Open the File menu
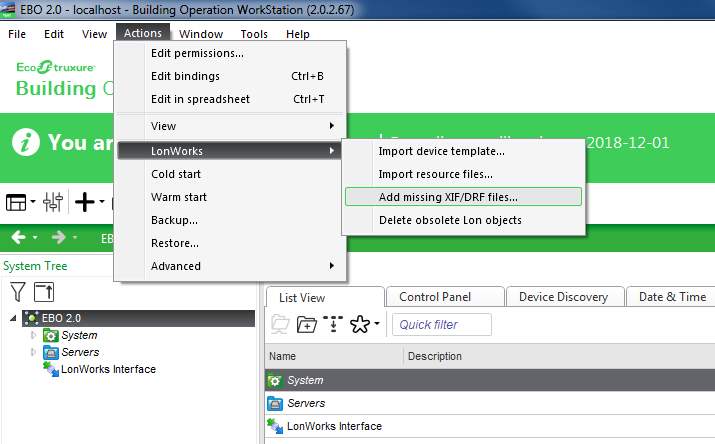 coord(17,34)
